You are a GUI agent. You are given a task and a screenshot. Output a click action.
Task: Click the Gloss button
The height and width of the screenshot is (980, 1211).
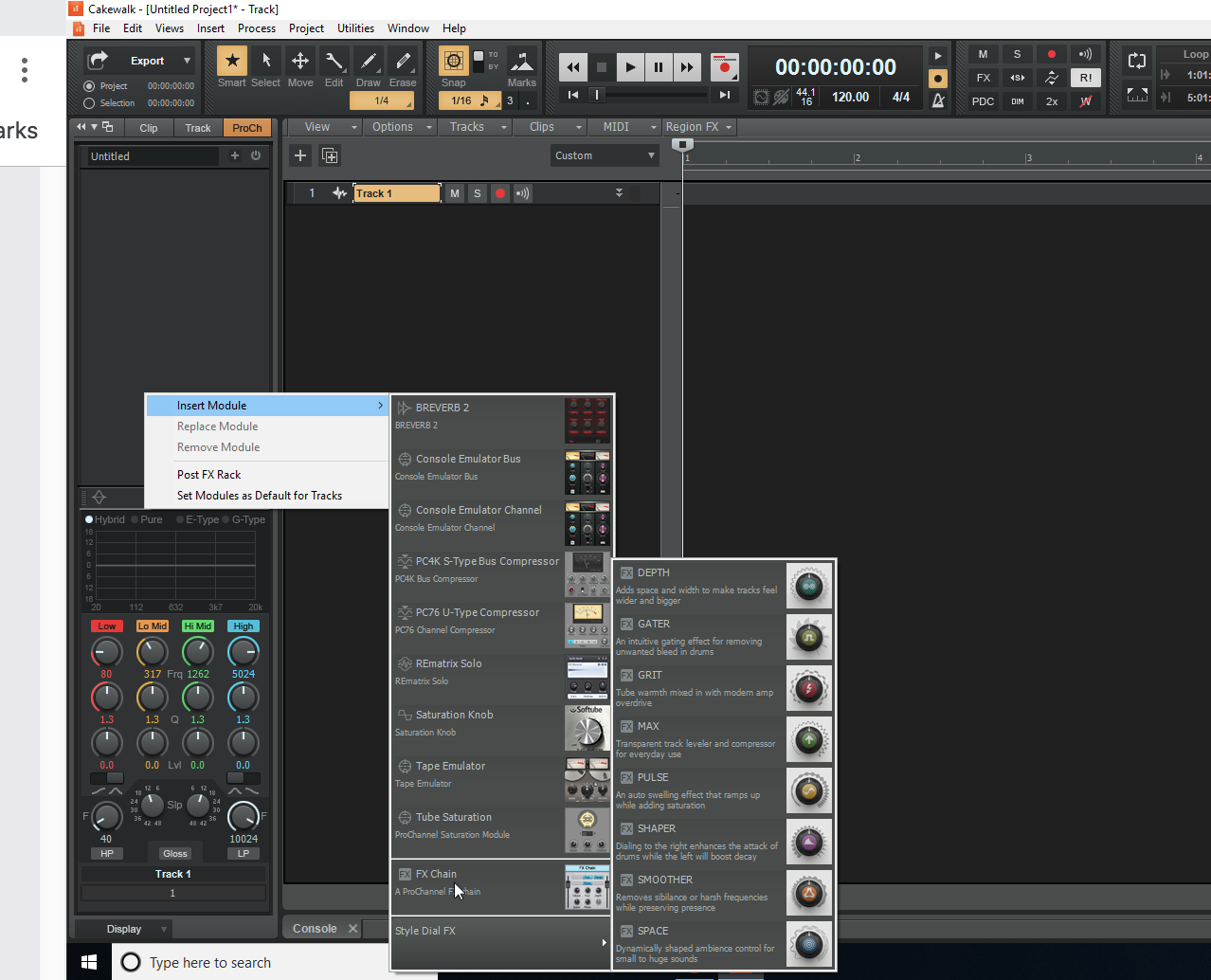pyautogui.click(x=175, y=853)
